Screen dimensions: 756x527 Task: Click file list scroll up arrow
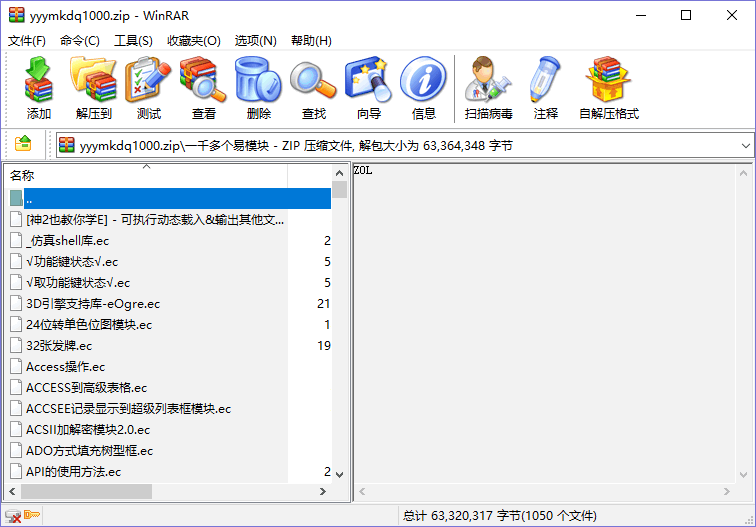coord(339,173)
